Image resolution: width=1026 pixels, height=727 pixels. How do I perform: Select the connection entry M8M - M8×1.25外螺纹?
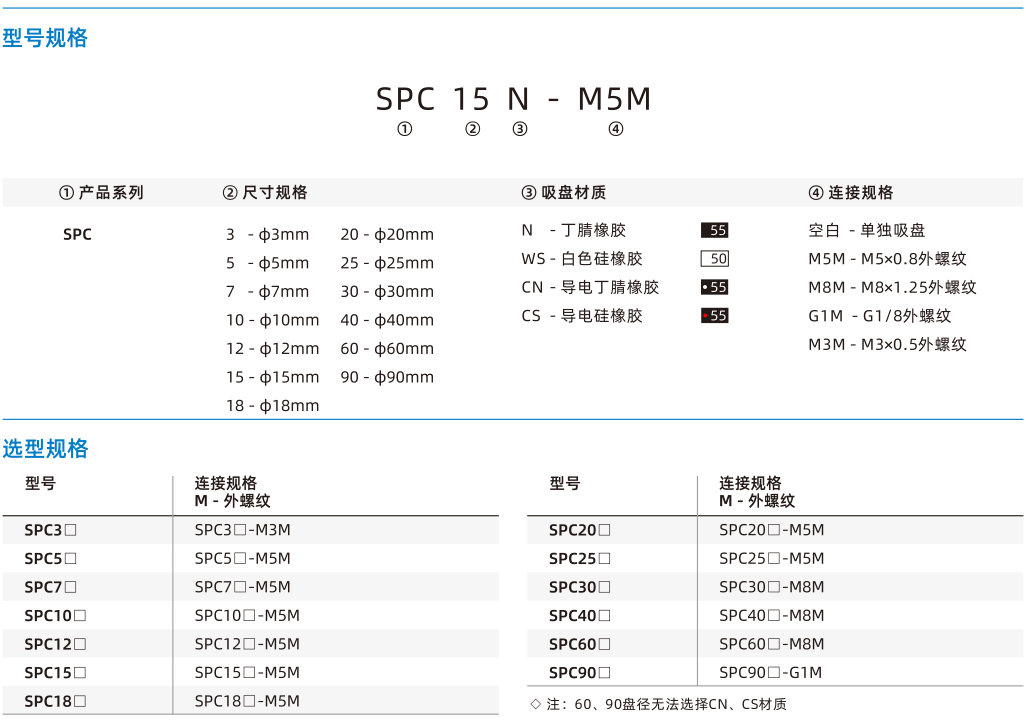click(893, 287)
